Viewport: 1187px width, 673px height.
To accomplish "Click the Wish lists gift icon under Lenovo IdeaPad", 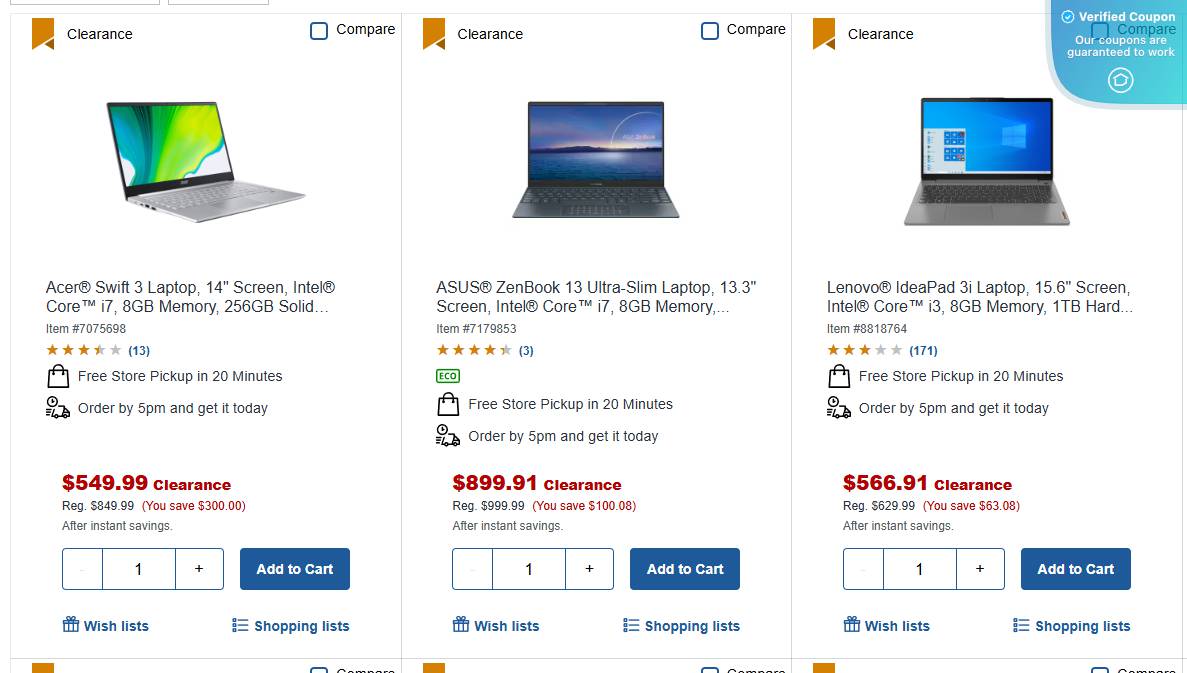I will click(x=852, y=625).
